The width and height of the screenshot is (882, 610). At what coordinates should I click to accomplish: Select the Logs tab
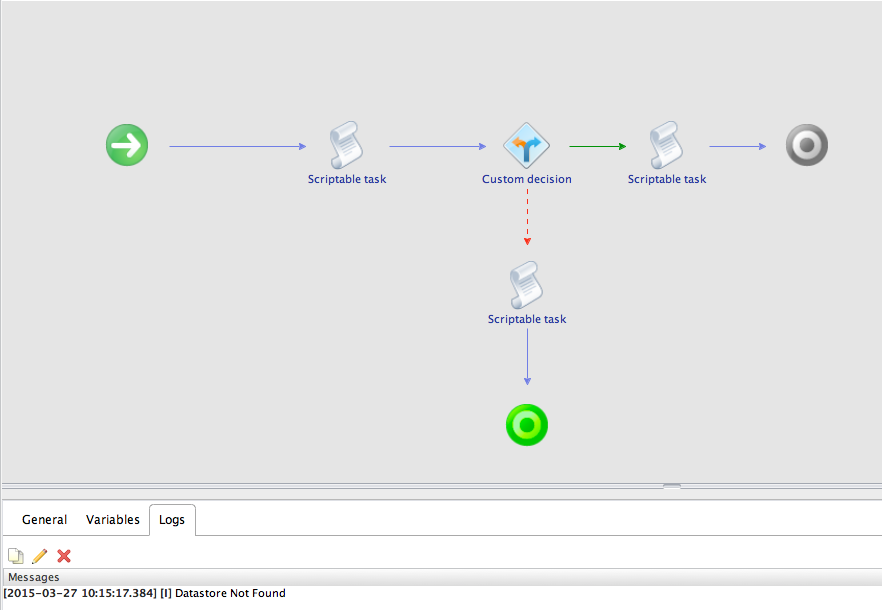[x=172, y=520]
